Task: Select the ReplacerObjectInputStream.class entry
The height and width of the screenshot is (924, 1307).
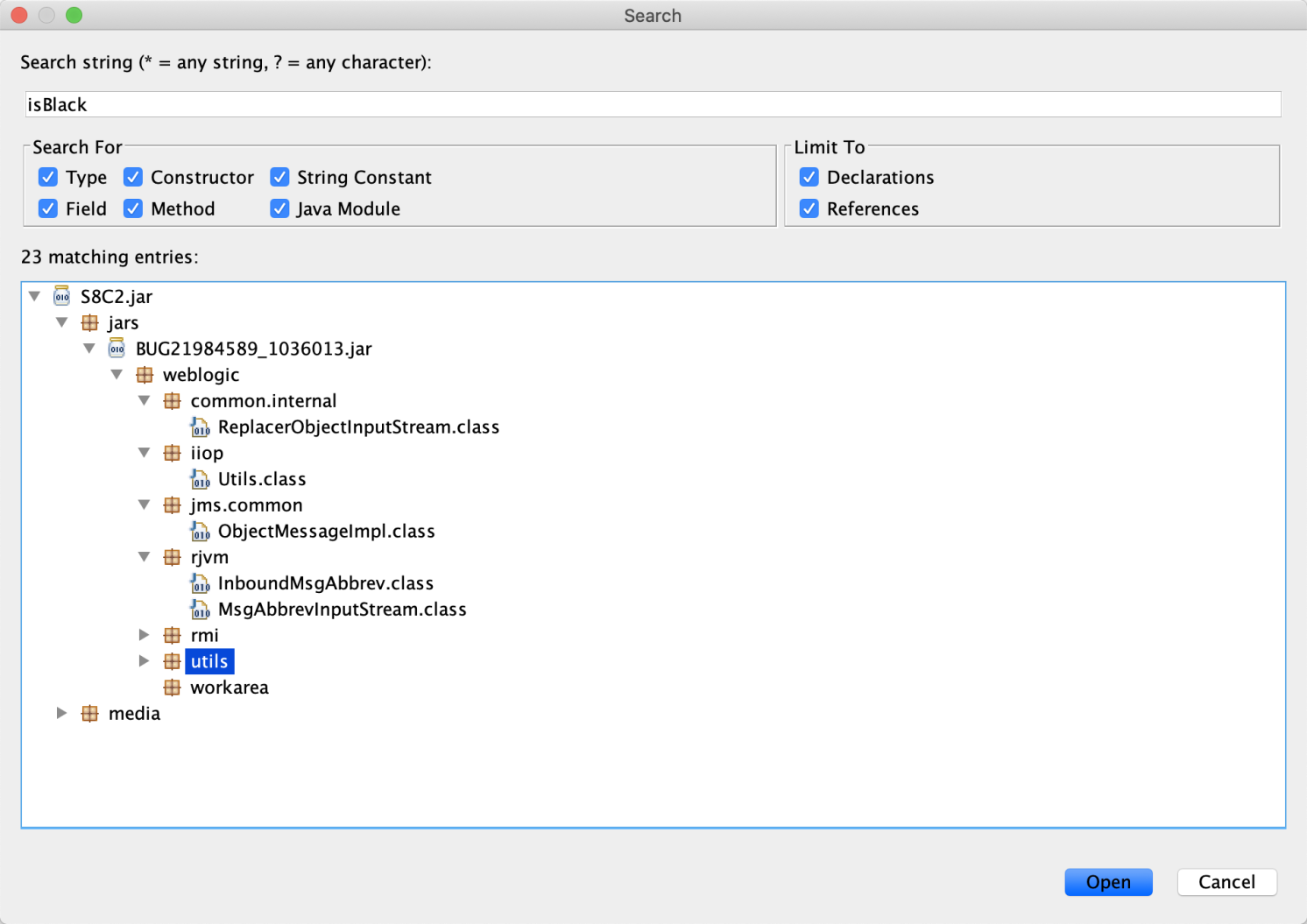Action: point(358,427)
